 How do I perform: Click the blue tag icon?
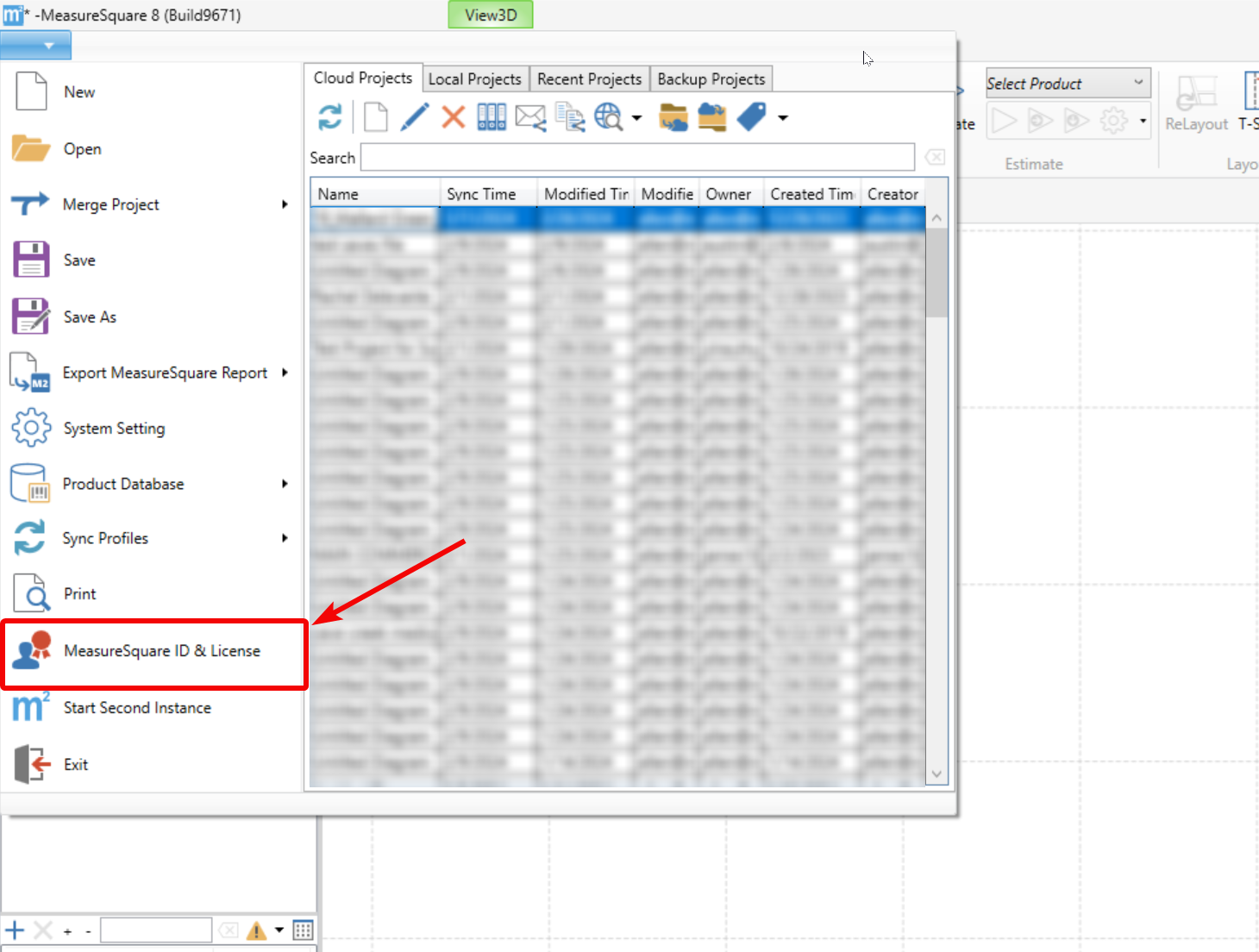click(x=751, y=117)
